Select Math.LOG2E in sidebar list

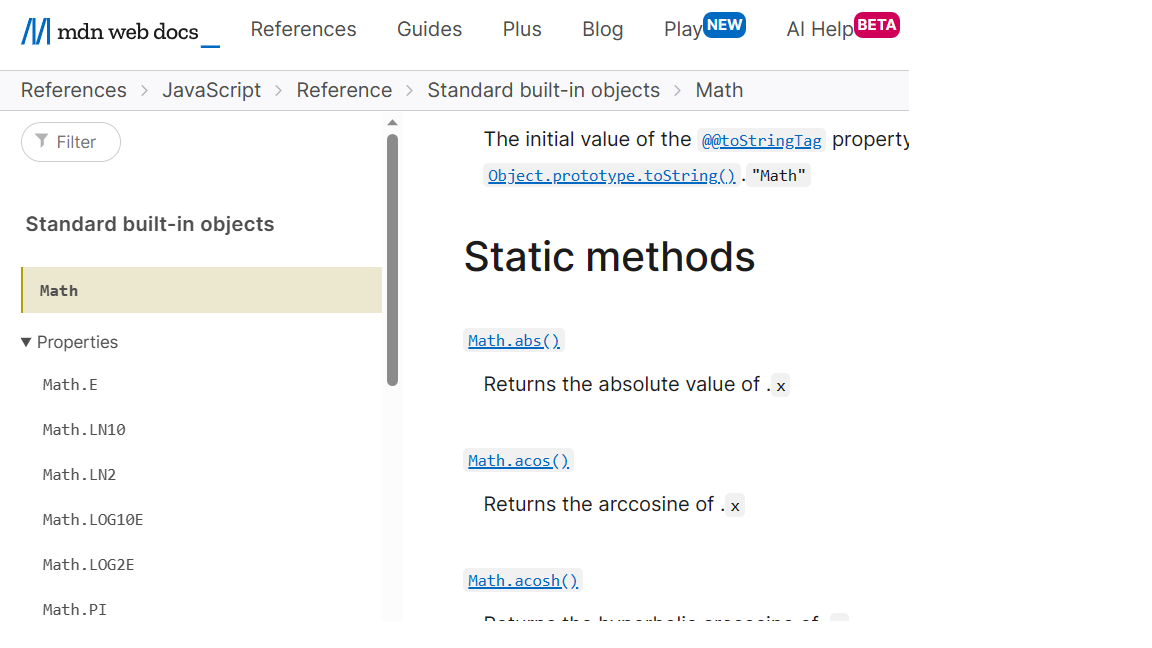[x=88, y=565]
